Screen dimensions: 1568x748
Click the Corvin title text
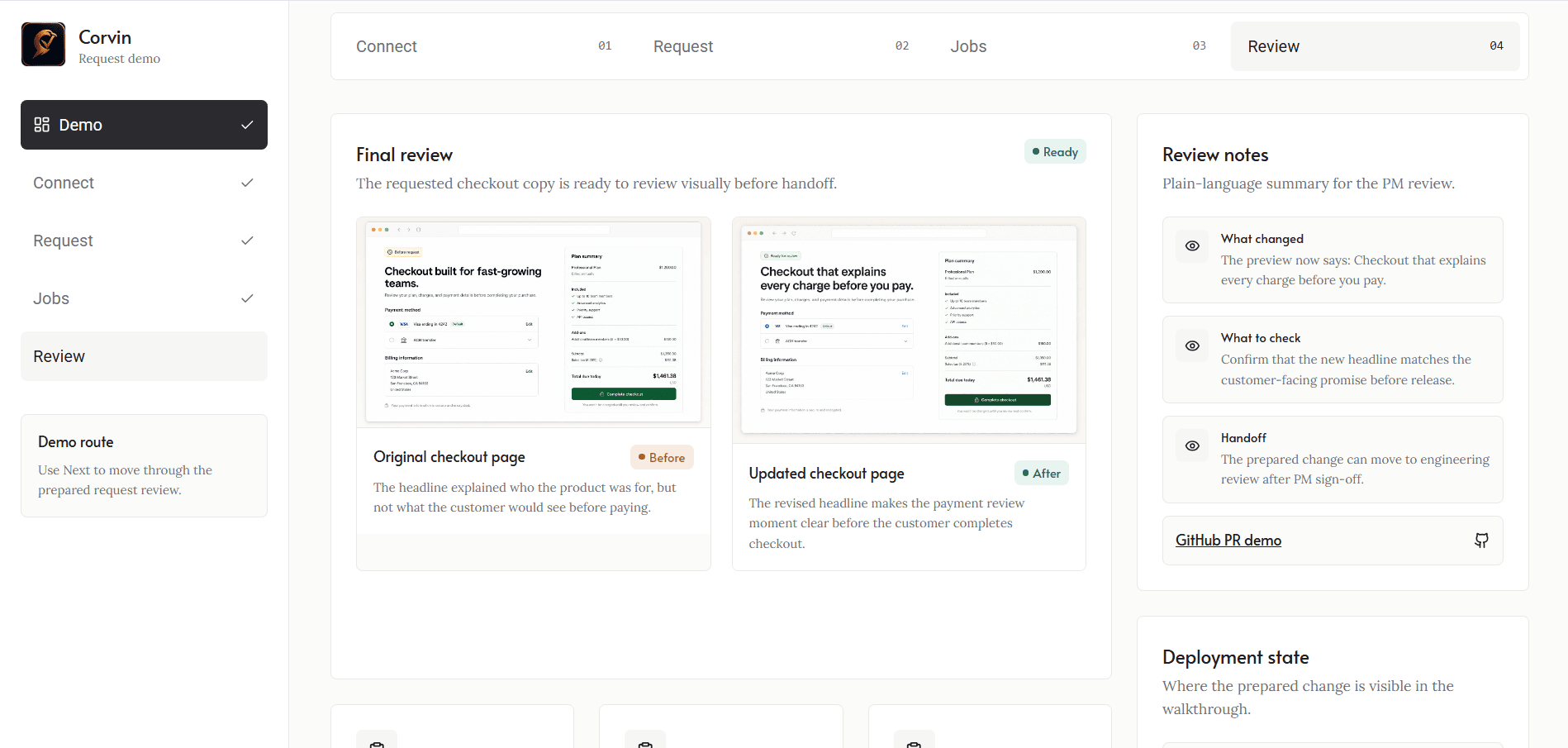(105, 37)
